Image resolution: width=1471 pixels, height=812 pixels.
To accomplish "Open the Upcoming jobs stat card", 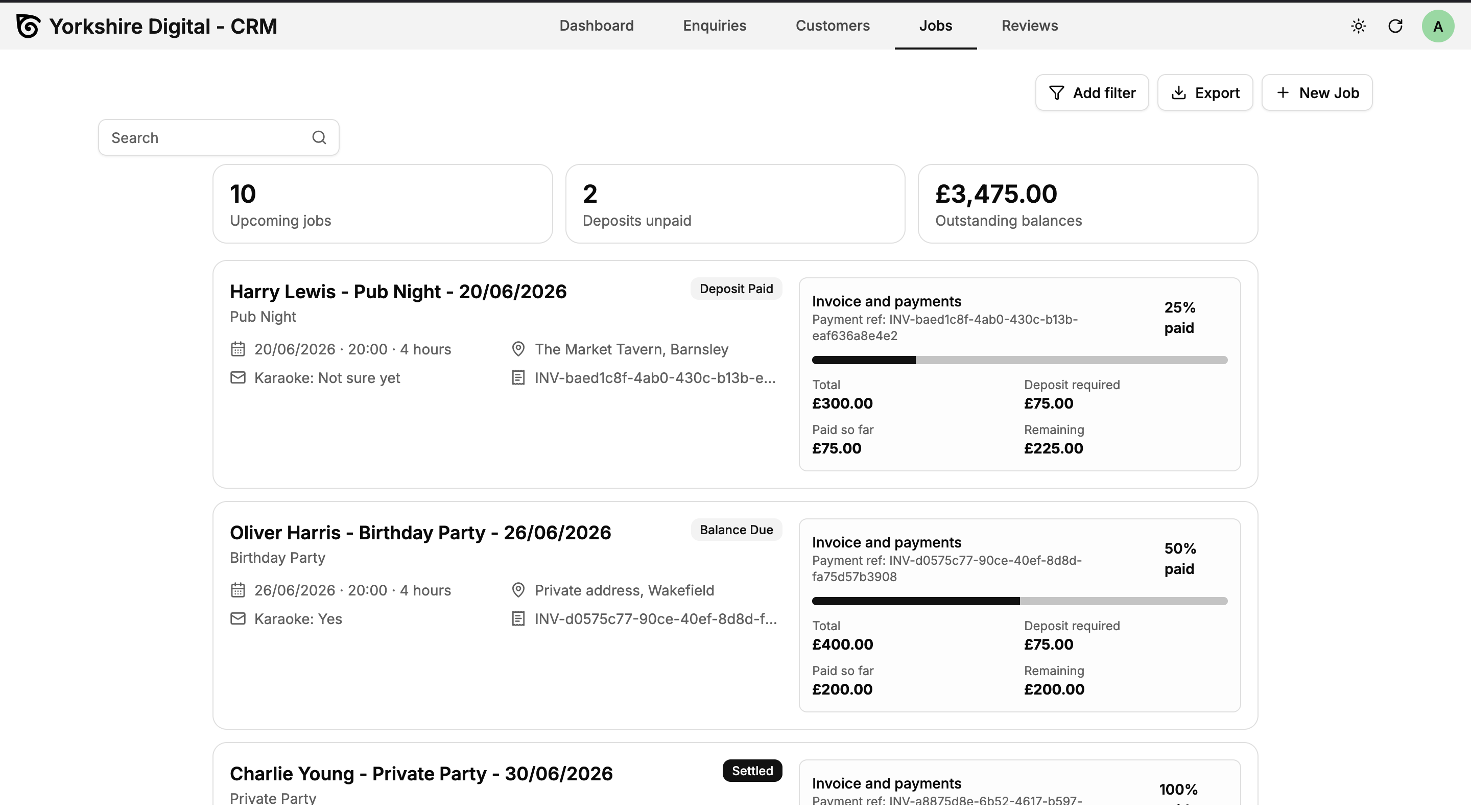I will tap(383, 204).
